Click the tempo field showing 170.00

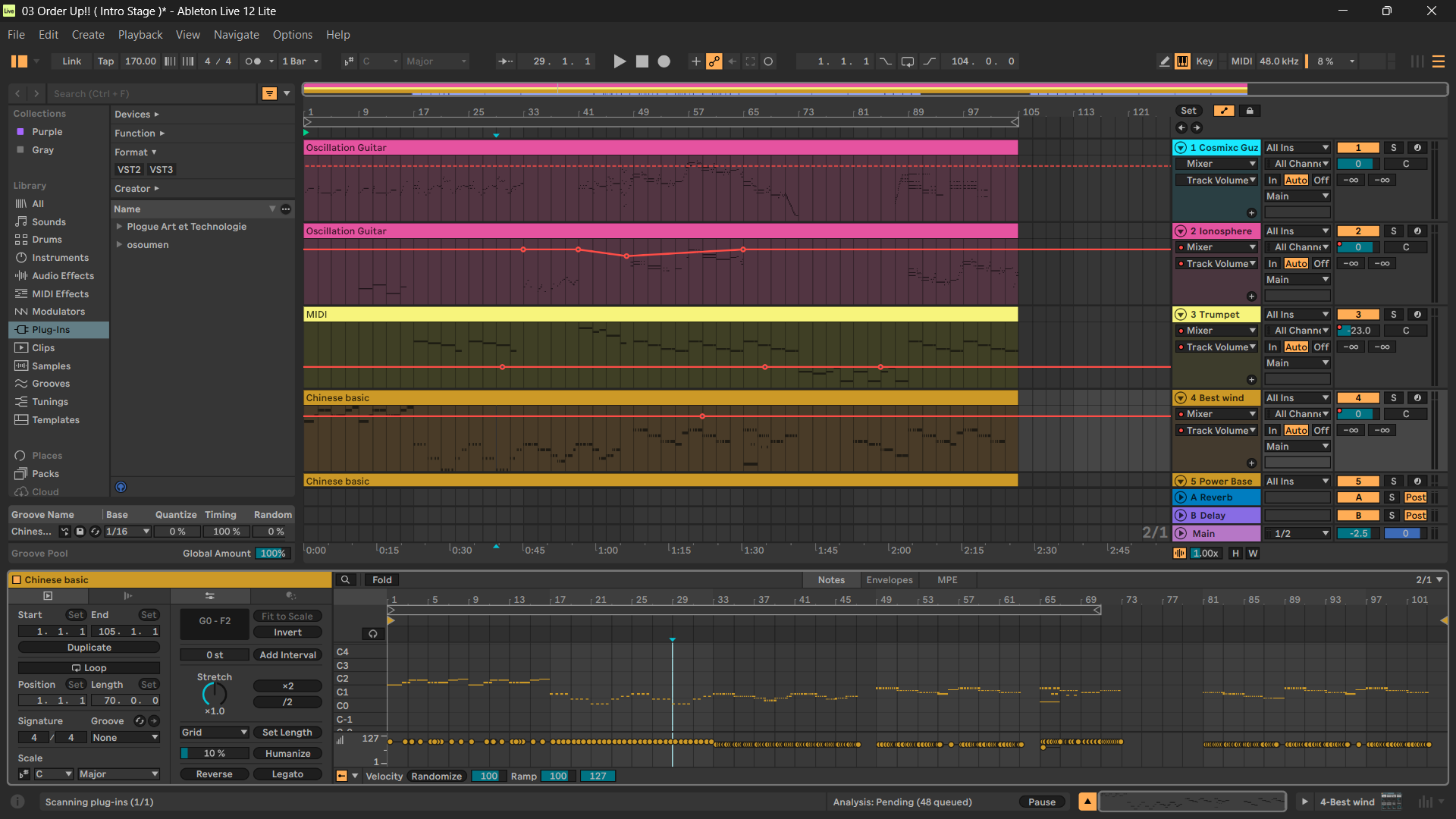pos(140,61)
